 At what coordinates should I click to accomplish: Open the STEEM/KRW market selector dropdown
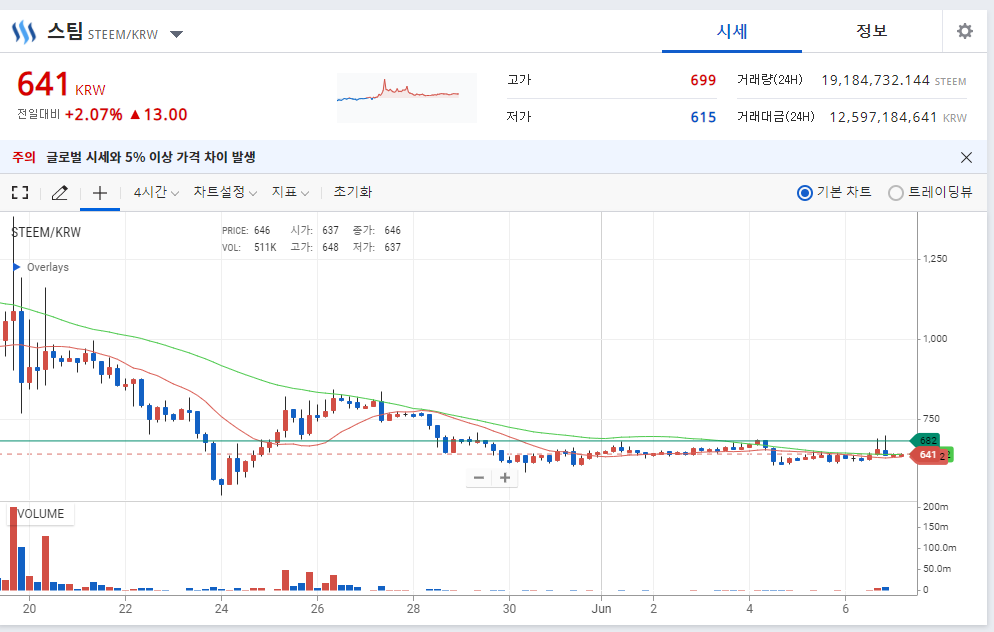pyautogui.click(x=177, y=34)
